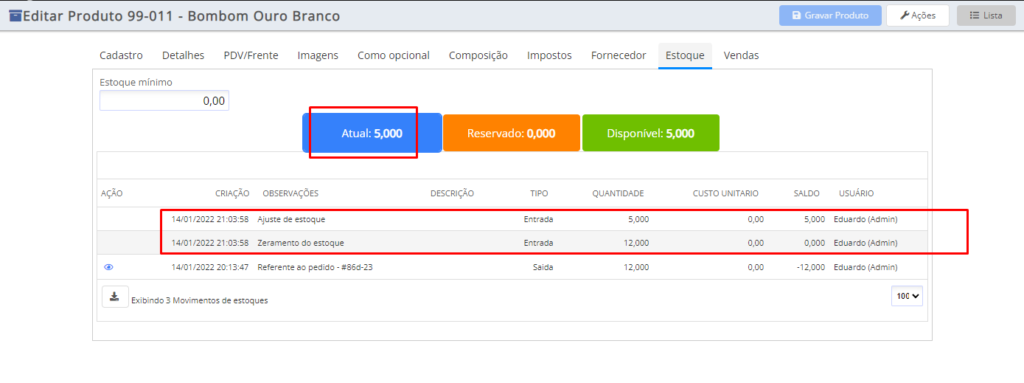The width and height of the screenshot is (1024, 383).
Task: Select the Fornecedor tab
Action: coord(618,56)
